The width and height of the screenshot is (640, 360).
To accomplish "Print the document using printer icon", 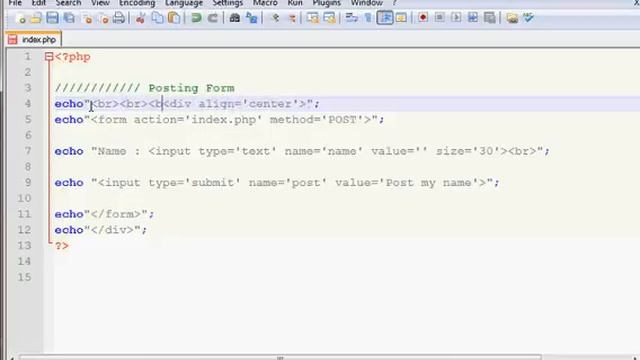I will click(119, 18).
